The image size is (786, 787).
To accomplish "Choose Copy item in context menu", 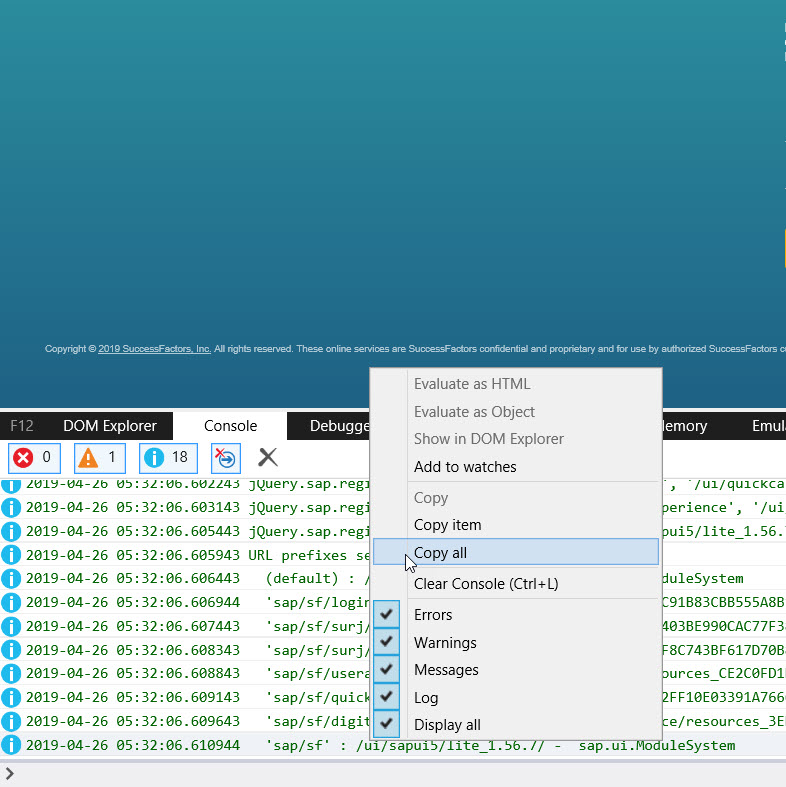I will 515,525.
